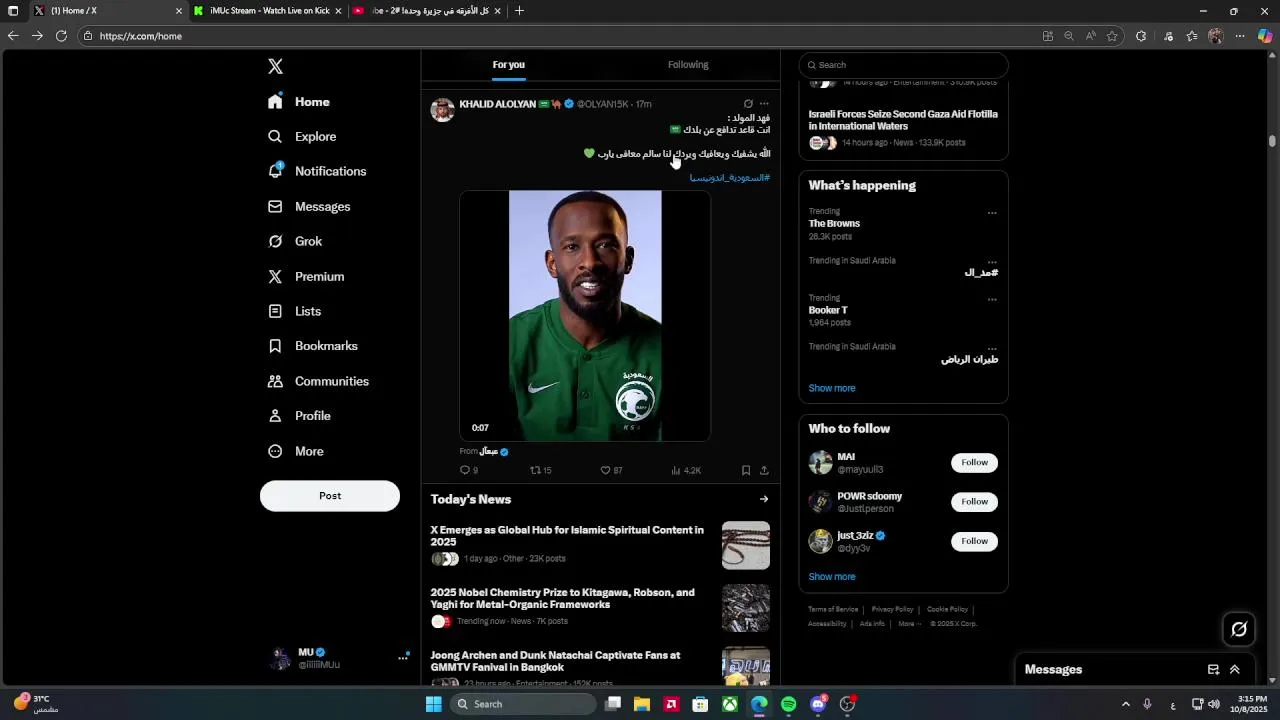Viewport: 1280px width, 720px height.
Task: Expand the Messages drawer
Action: [1235, 670]
